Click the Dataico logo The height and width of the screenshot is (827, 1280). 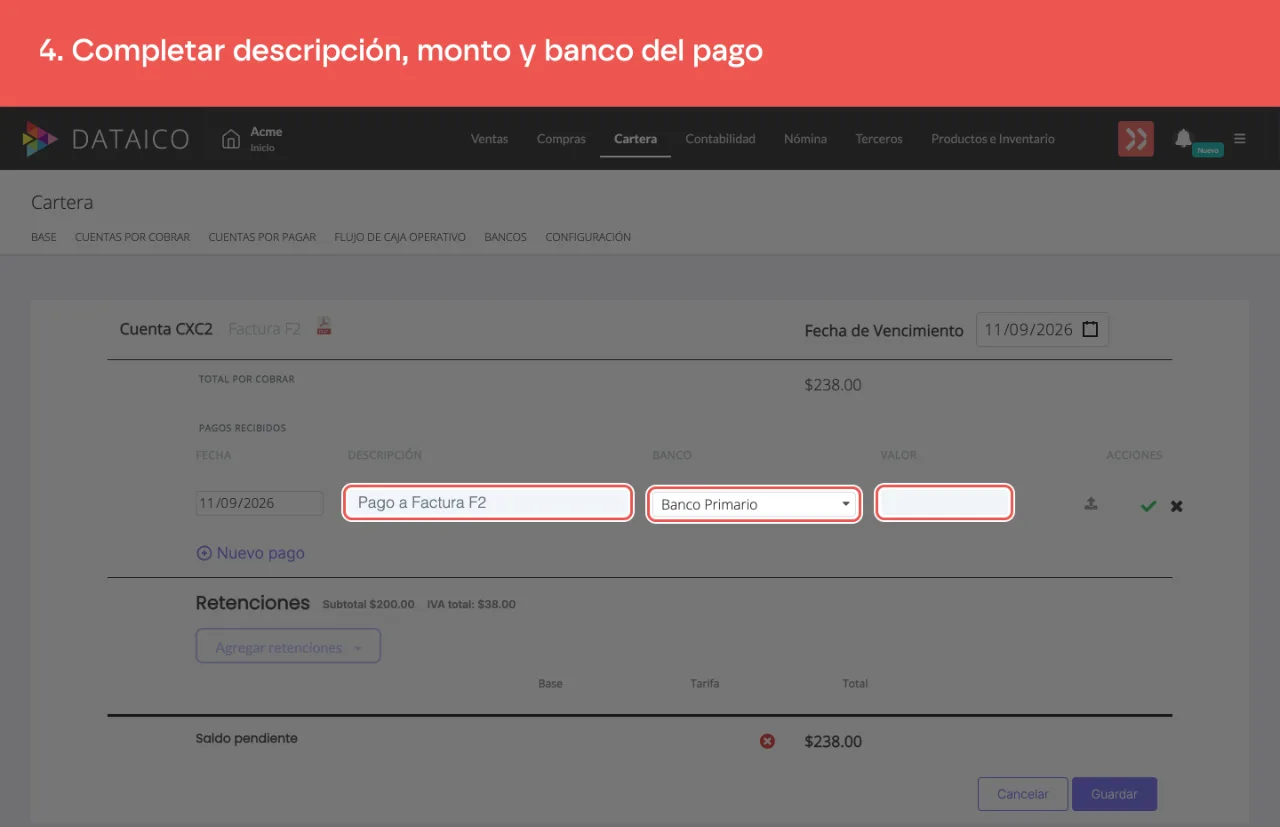point(106,139)
